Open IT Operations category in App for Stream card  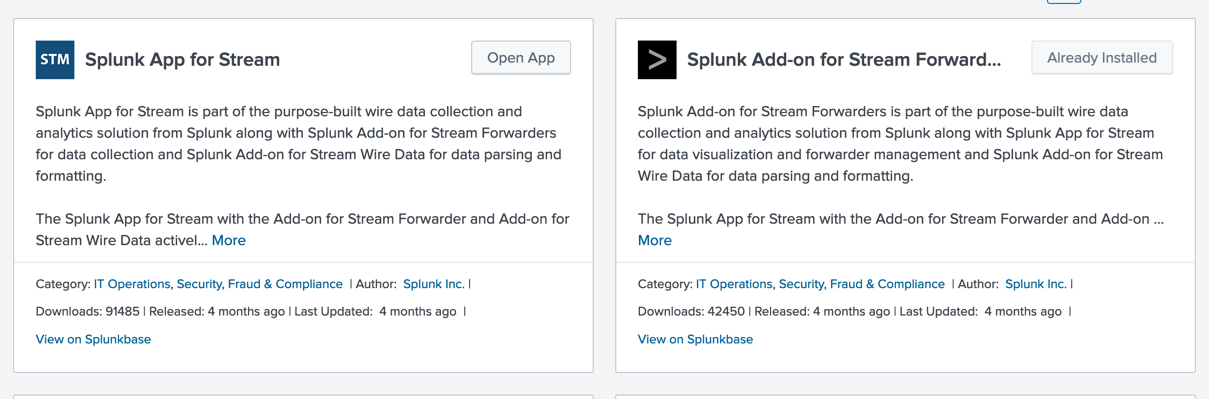point(132,284)
